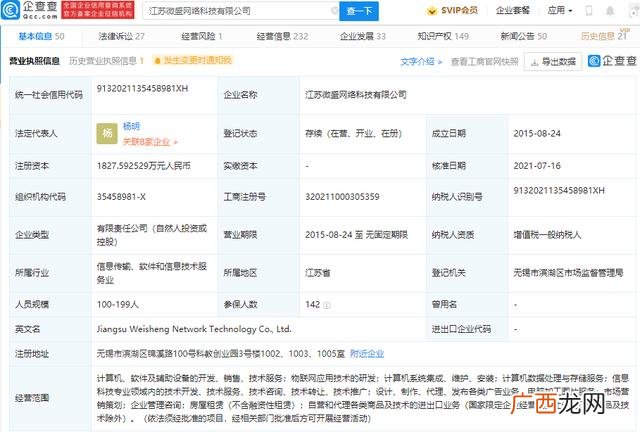This screenshot has width=640, height=432.
Task: Select the insured count value 142
Action: click(x=313, y=305)
